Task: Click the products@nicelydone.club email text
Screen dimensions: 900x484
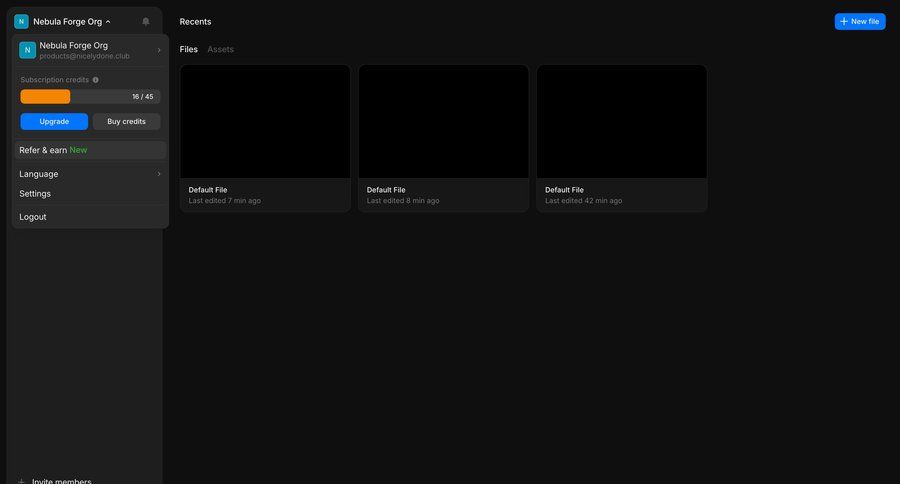Action: click(x=84, y=56)
